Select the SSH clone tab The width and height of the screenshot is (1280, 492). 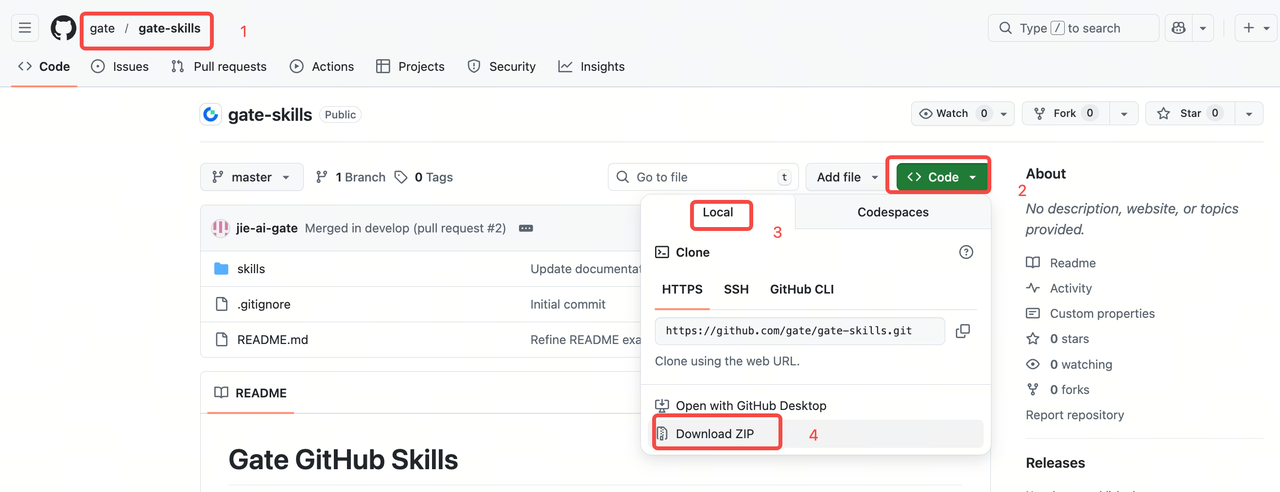coord(736,290)
